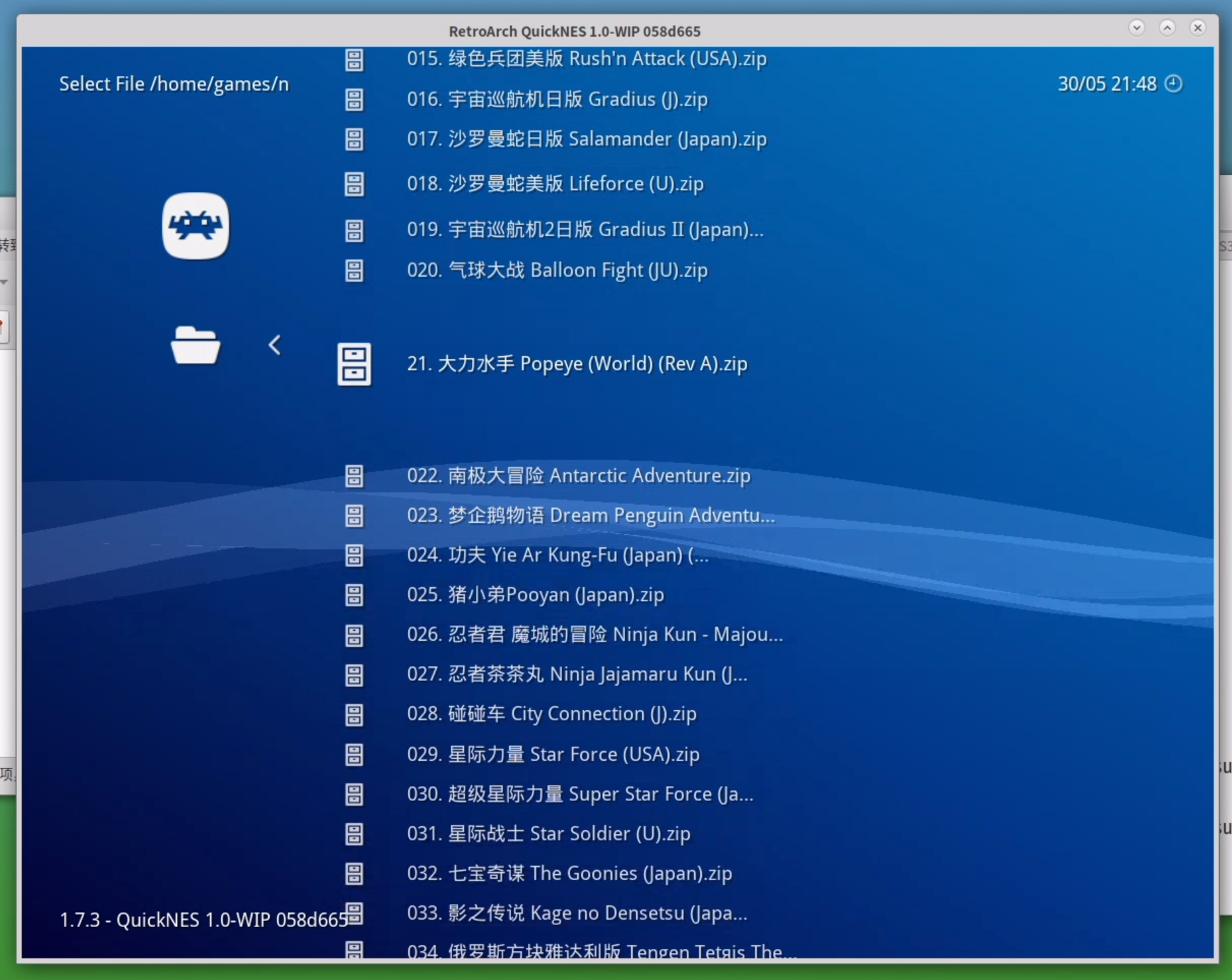Open 024. Yie Ar Kung-Fu entry

point(557,555)
